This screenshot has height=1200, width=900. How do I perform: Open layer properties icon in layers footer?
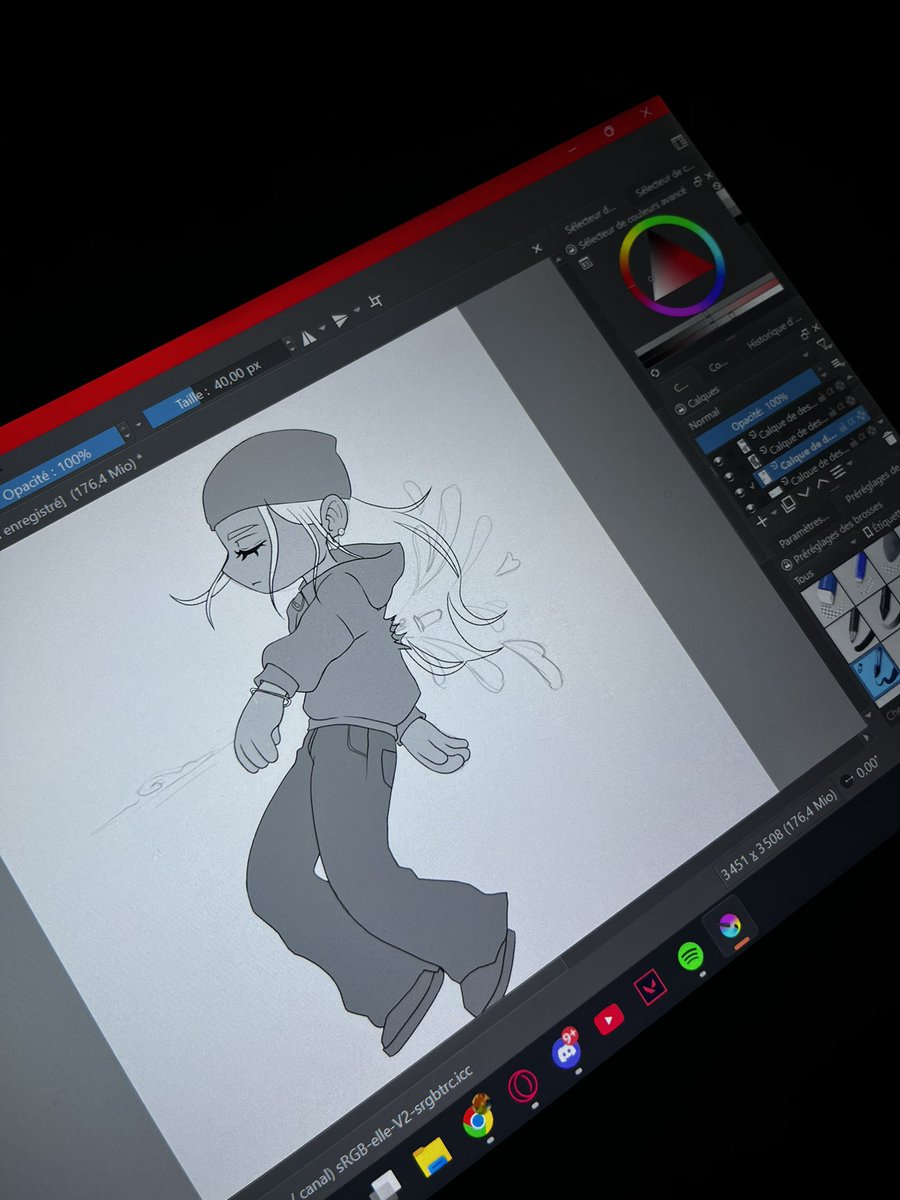838,472
